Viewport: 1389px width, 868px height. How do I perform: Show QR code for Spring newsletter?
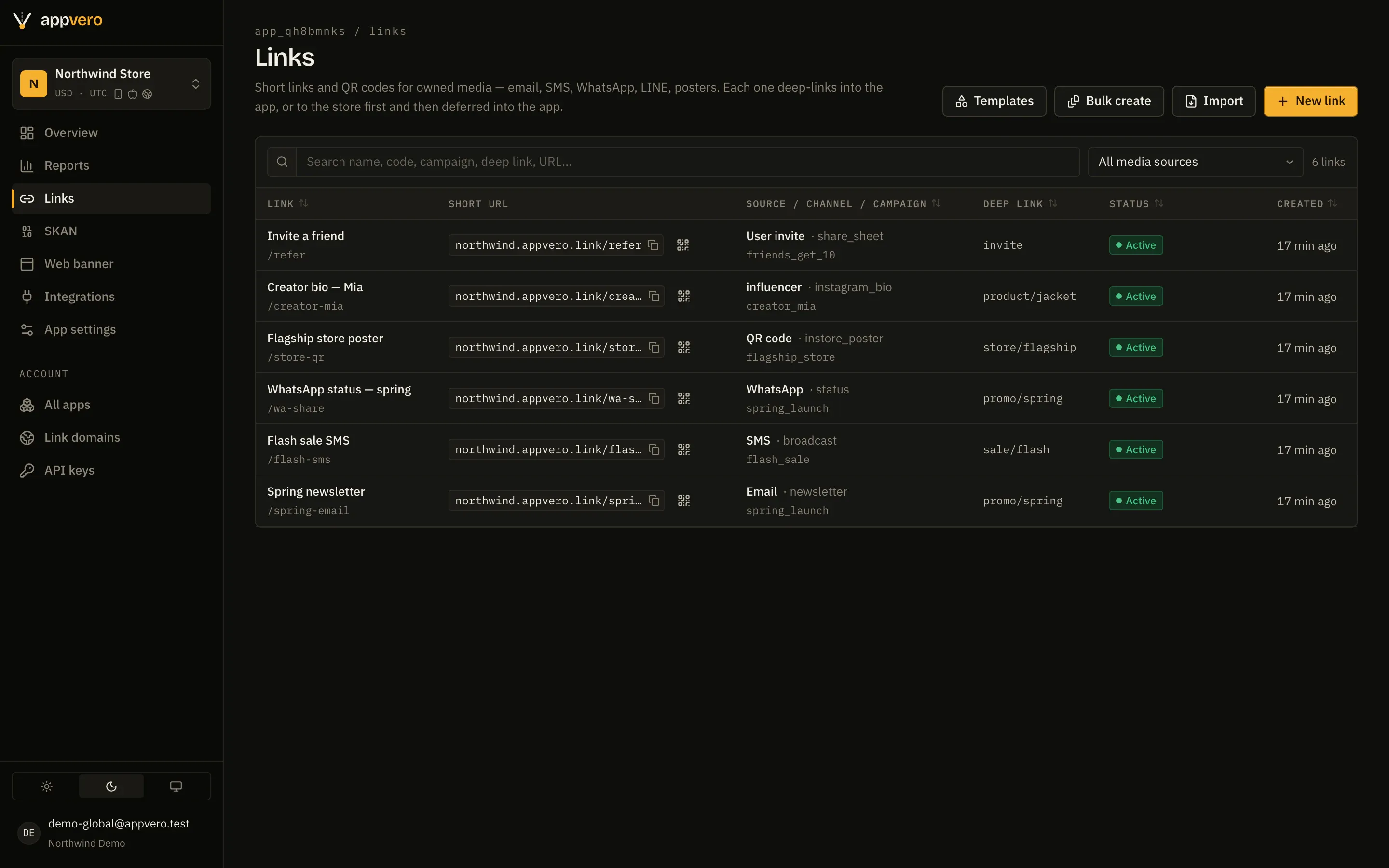[x=683, y=501]
